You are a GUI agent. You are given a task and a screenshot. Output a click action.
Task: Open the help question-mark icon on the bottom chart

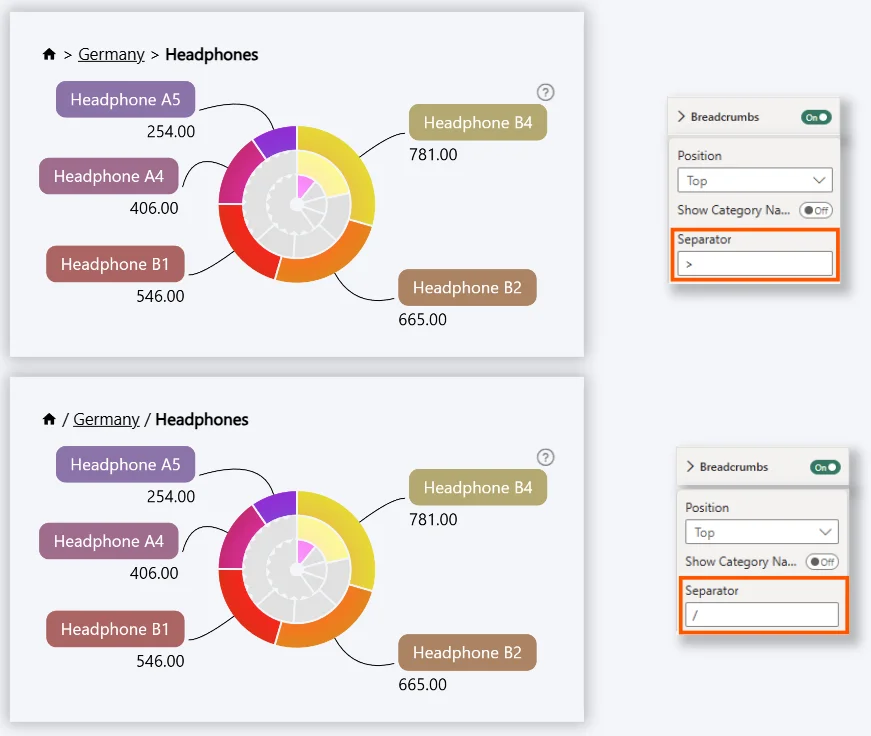pos(545,457)
